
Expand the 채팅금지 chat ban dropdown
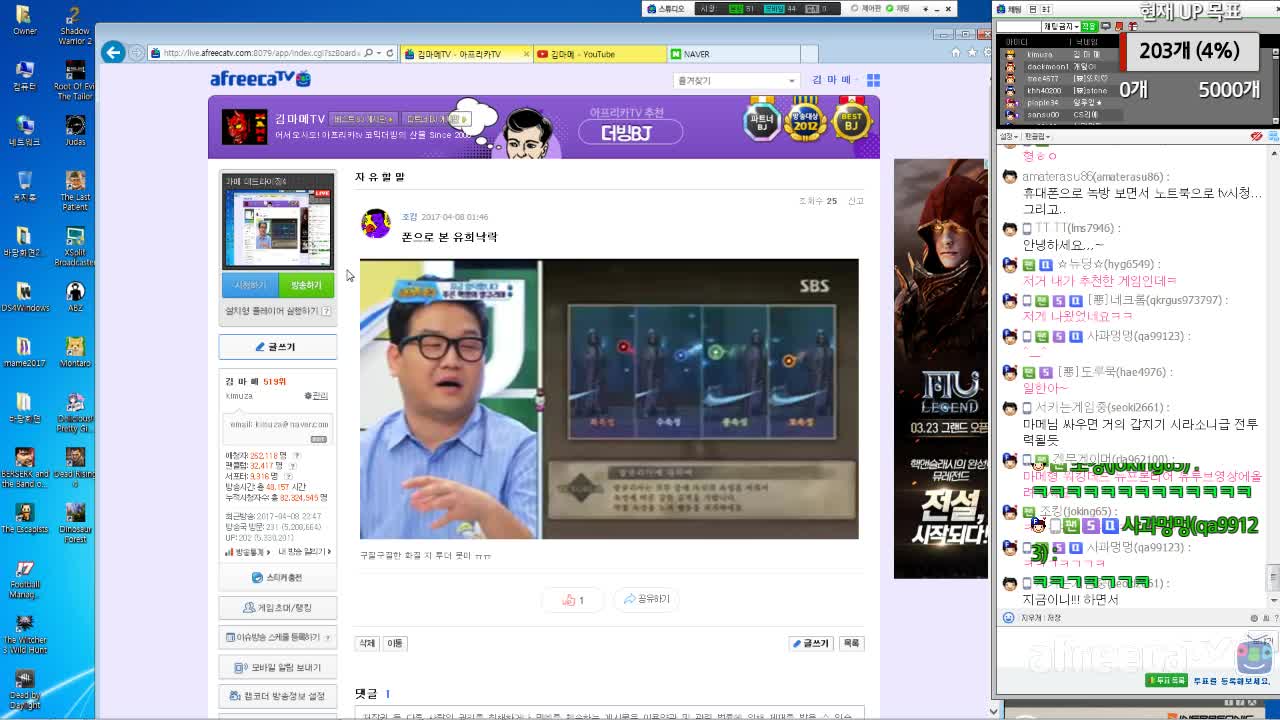click(x=1062, y=26)
